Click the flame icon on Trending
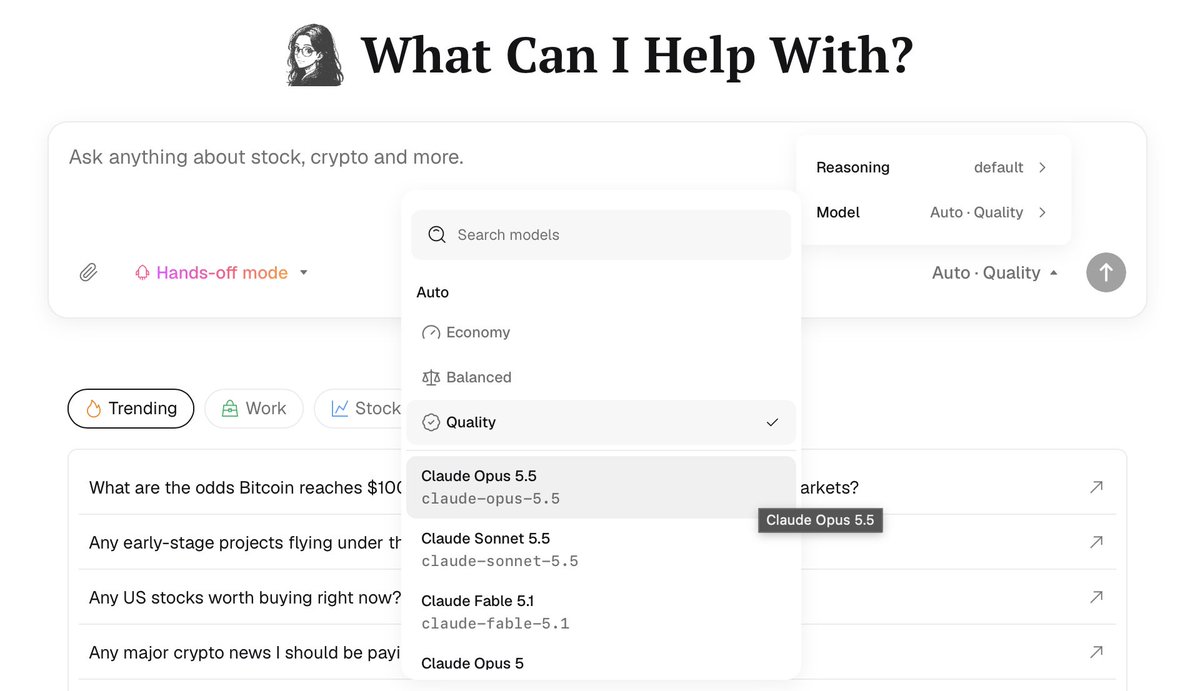 94,408
